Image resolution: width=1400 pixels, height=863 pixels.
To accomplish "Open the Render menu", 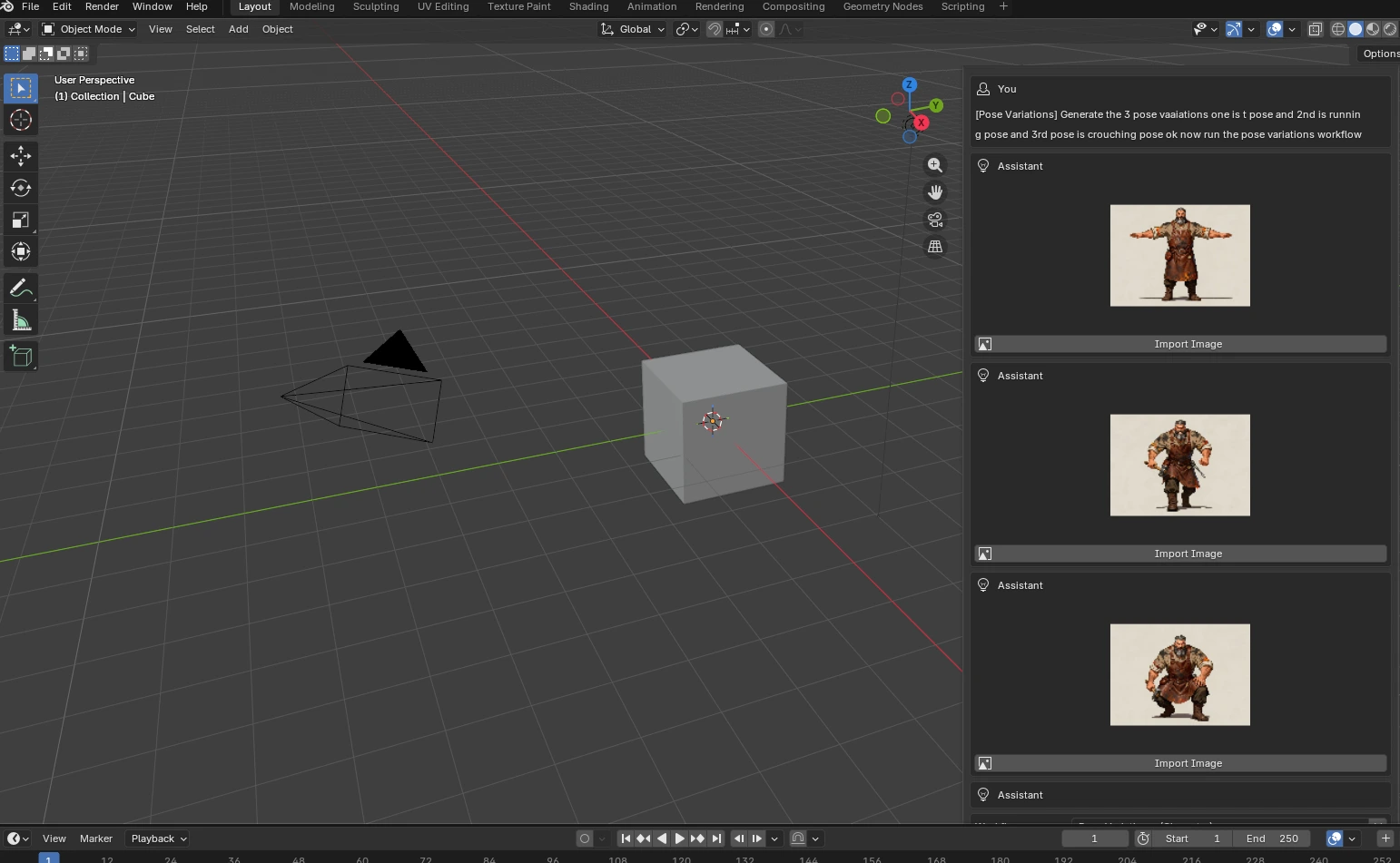I will (102, 6).
